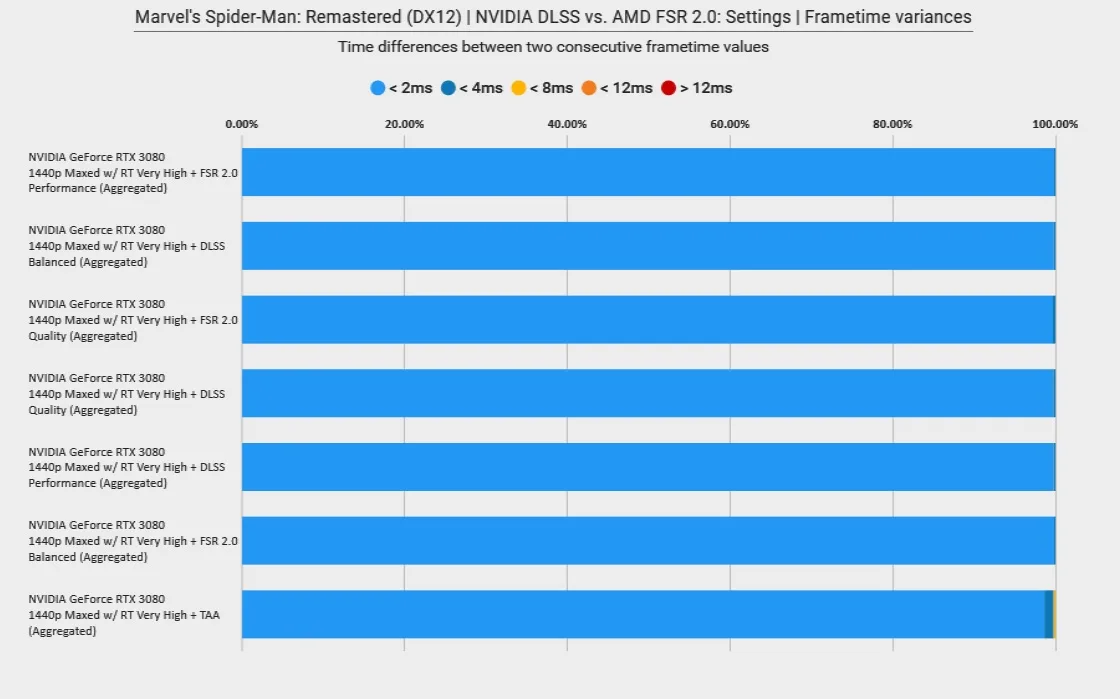This screenshot has height=699, width=1120.
Task: Click the chart title Marvel's Spider-Man: Remastered
Action: pyautogui.click(x=553, y=16)
